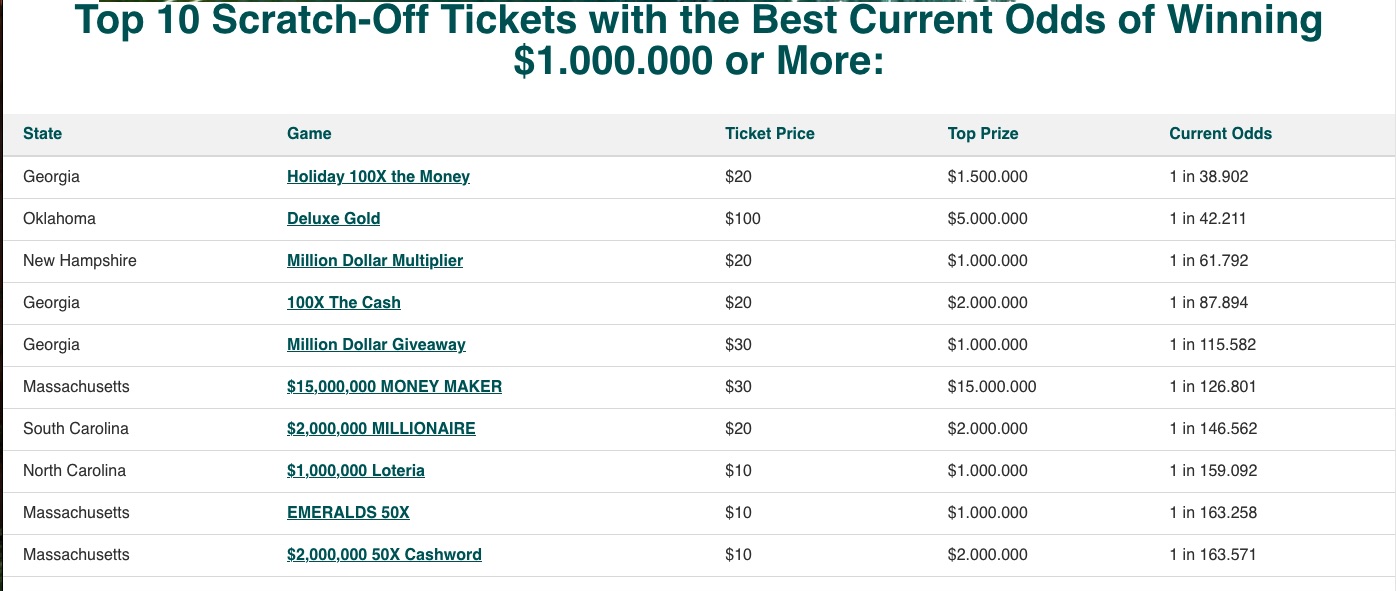The height and width of the screenshot is (591, 1396).
Task: Click the Current Odds column header
Action: [x=1220, y=134]
